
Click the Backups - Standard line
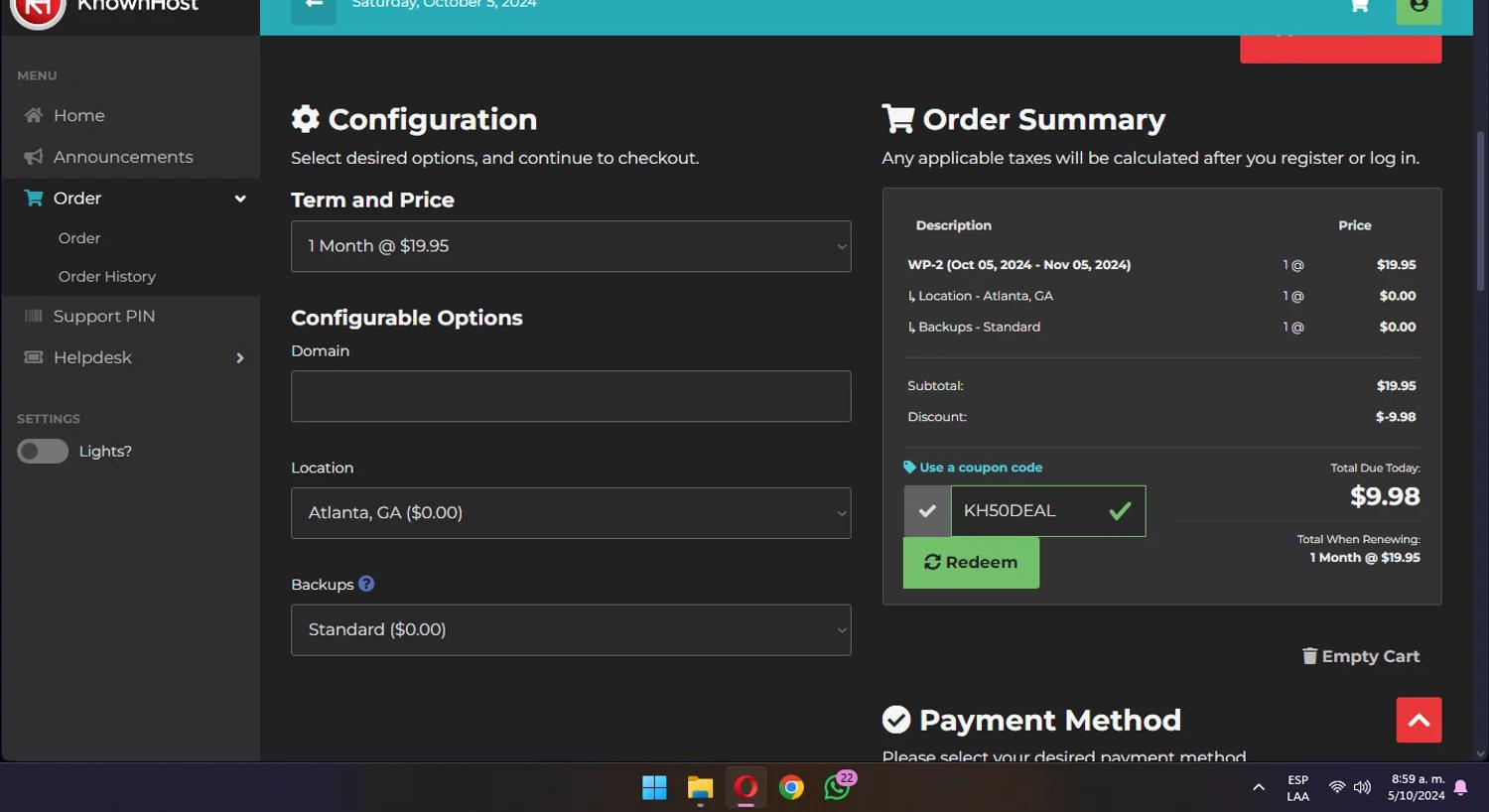coord(974,327)
